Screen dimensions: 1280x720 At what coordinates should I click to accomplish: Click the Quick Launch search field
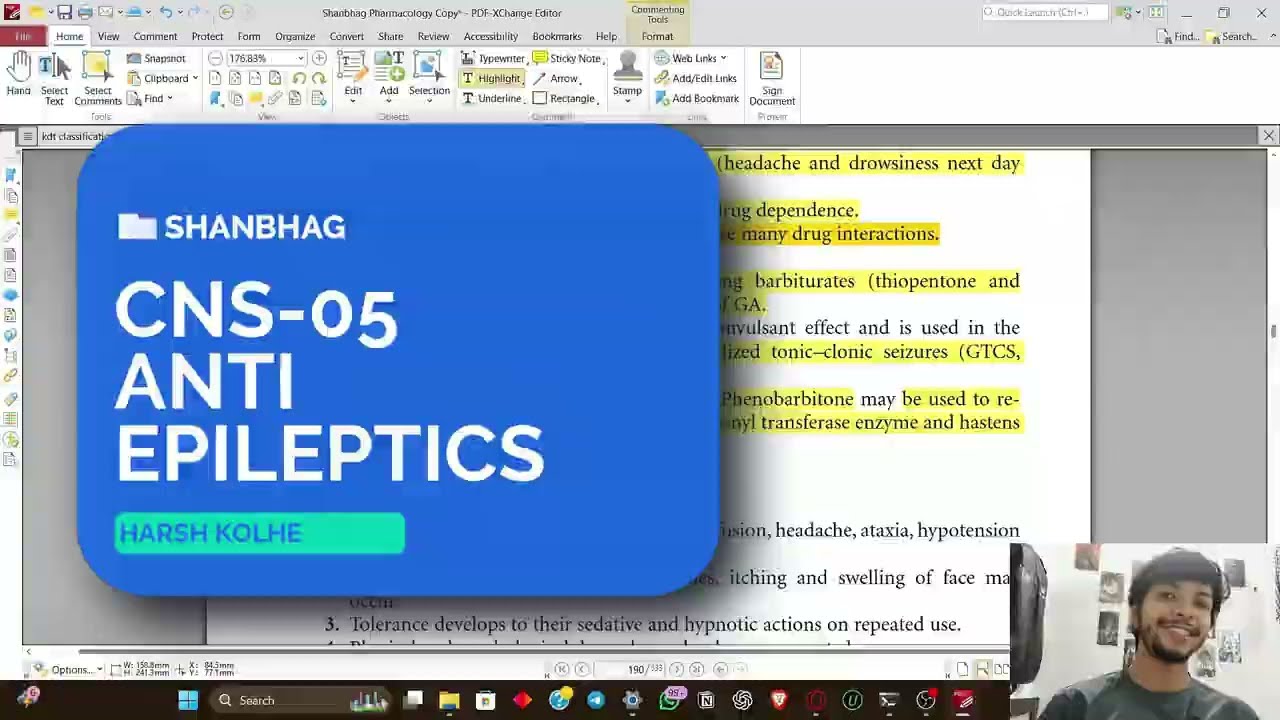click(1044, 12)
